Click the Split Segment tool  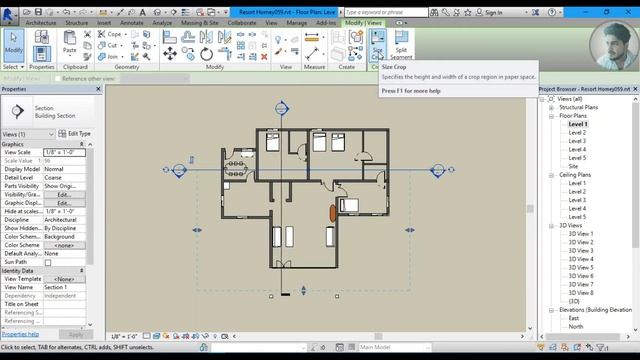(x=401, y=45)
